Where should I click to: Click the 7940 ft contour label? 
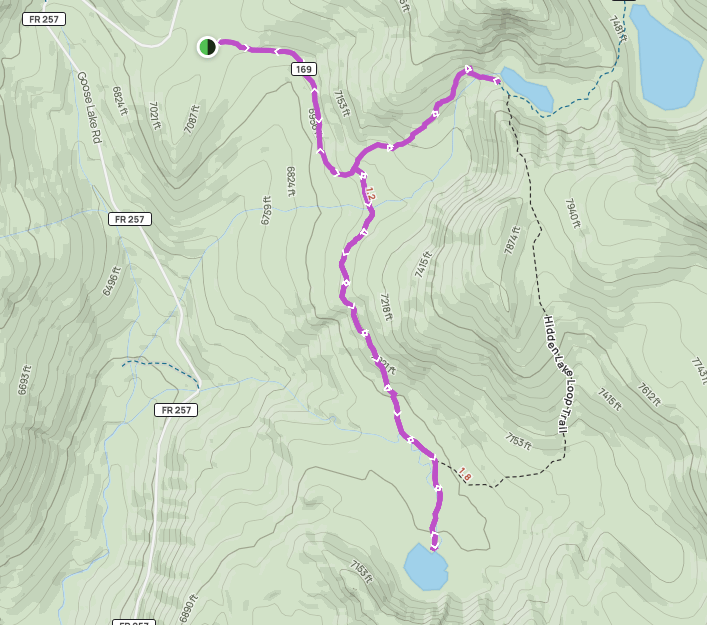pos(572,213)
